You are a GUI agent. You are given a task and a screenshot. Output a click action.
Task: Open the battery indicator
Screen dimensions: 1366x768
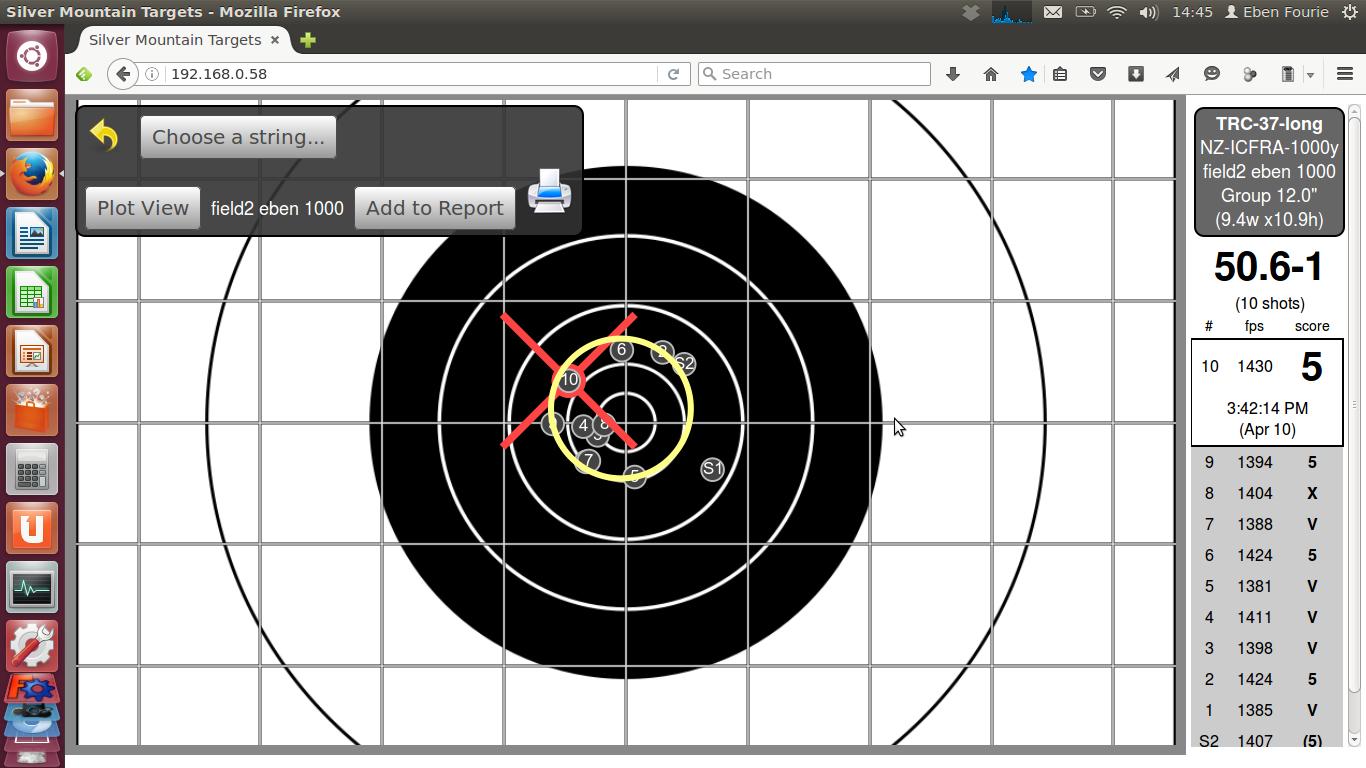click(x=1085, y=12)
